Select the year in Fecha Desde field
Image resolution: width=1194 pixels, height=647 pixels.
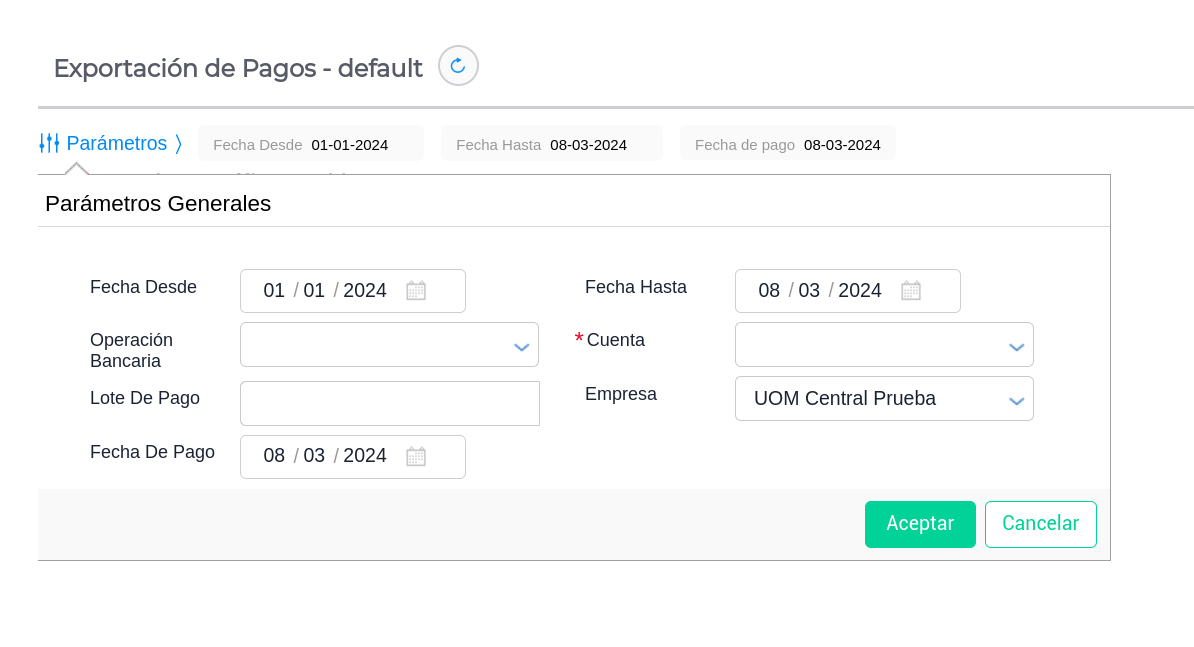[x=365, y=291]
